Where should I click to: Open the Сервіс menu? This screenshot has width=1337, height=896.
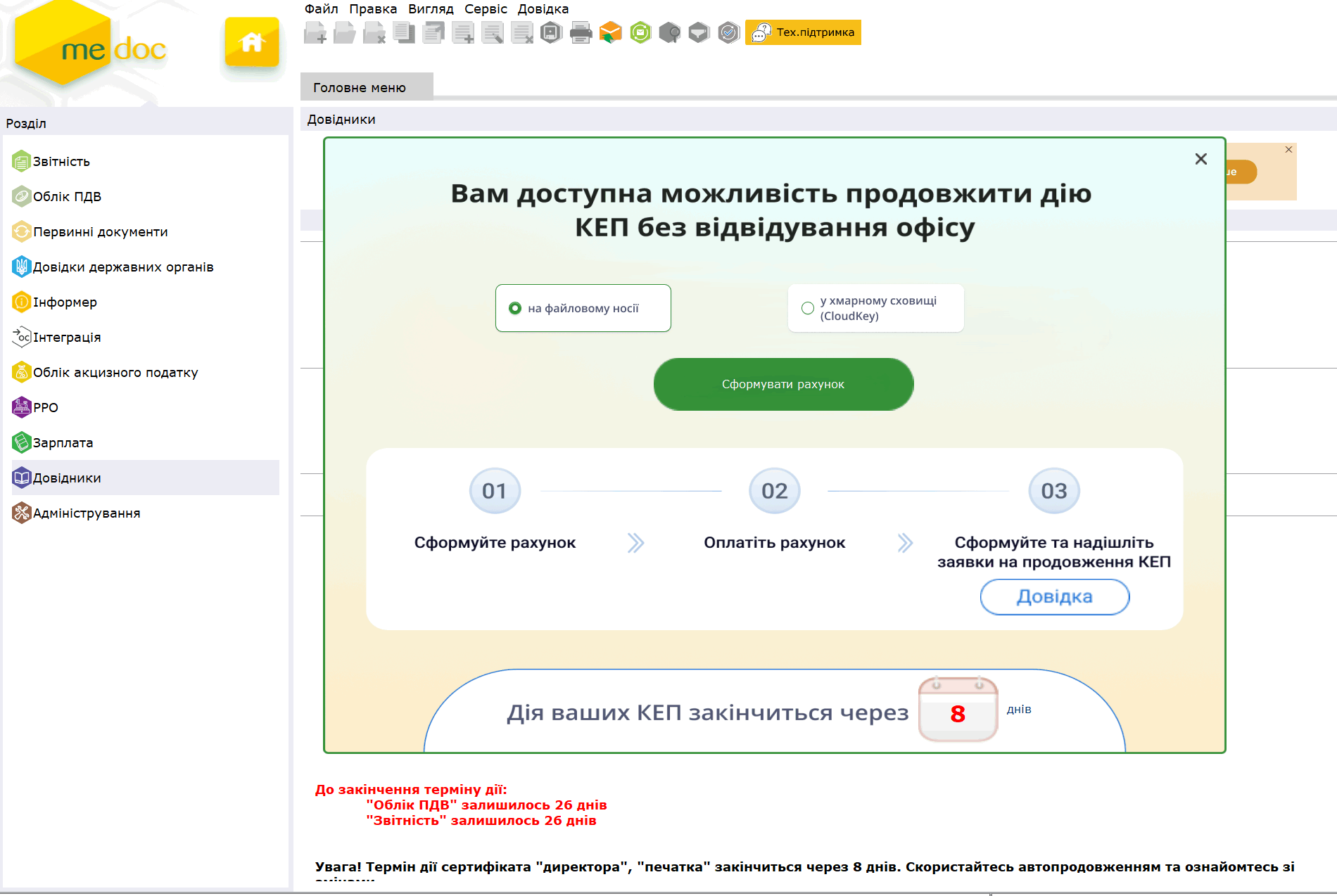pyautogui.click(x=486, y=9)
